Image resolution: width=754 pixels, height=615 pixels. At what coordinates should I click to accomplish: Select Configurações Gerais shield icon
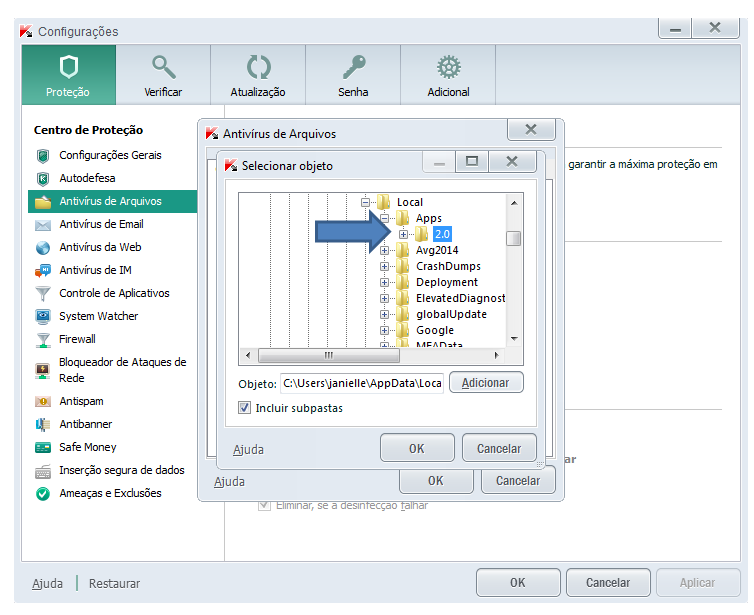[43, 155]
